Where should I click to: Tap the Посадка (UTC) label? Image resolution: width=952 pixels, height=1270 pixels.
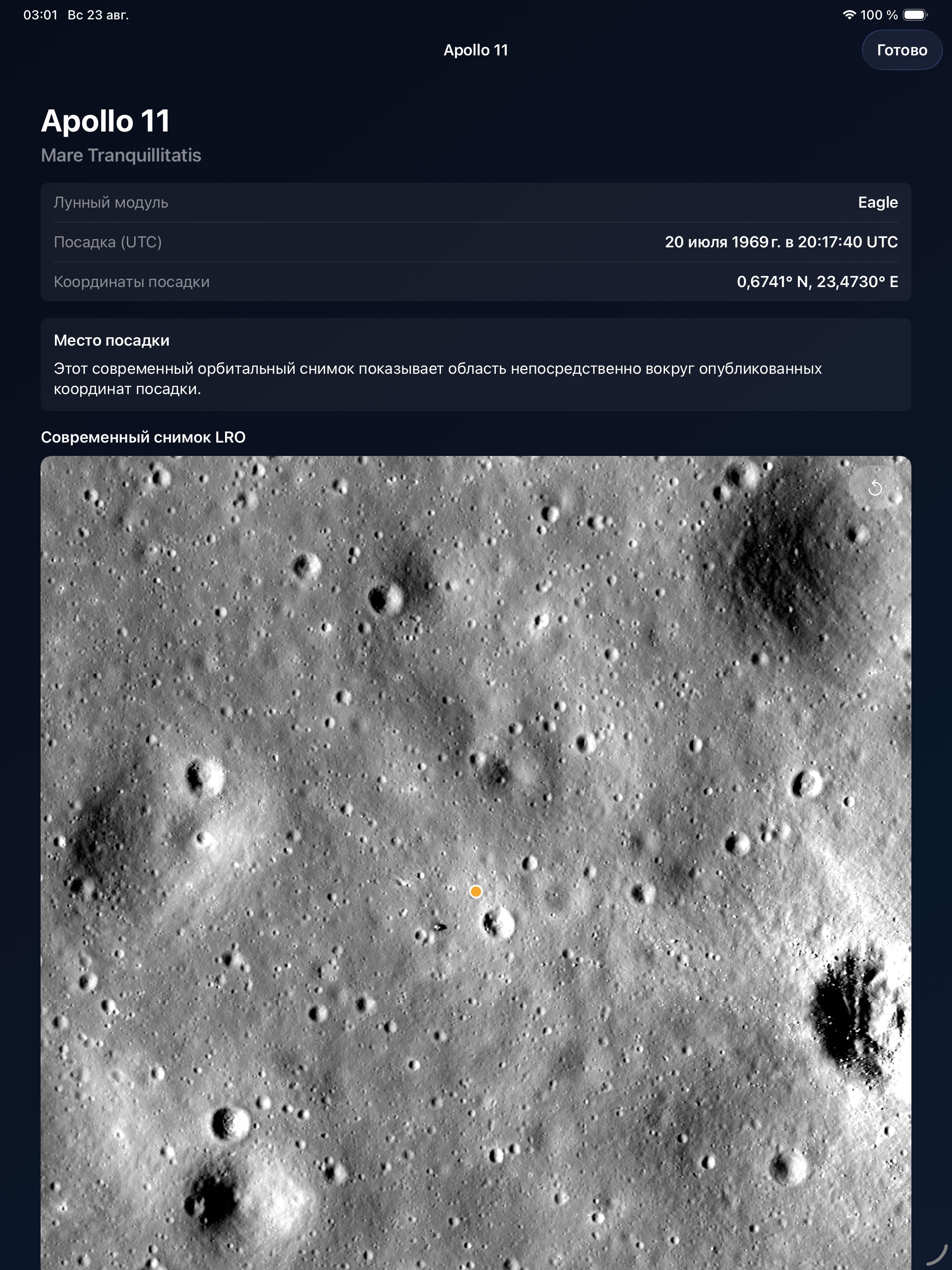pyautogui.click(x=108, y=242)
